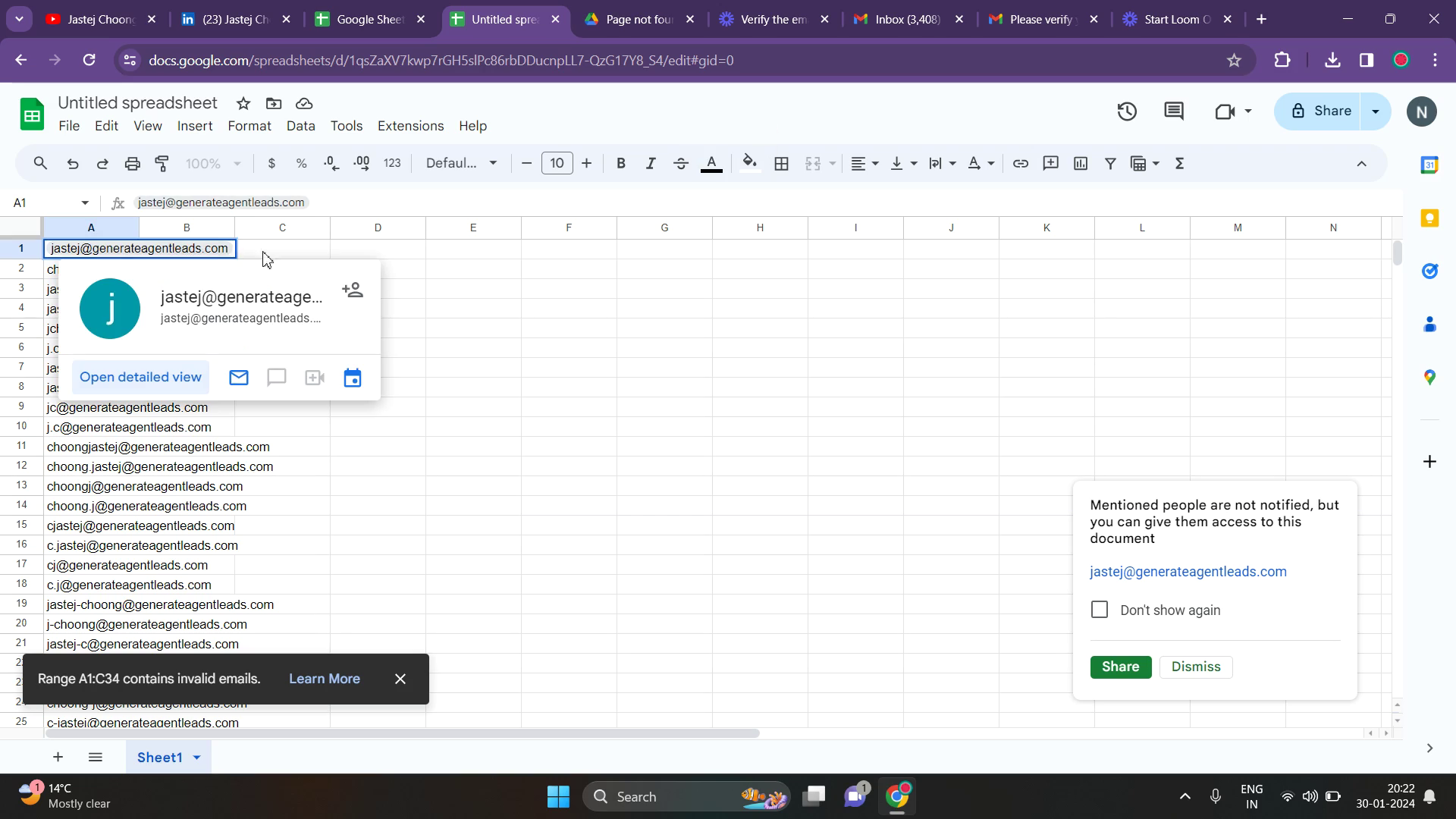Viewport: 1456px width, 819px height.
Task: Open version history clock icon
Action: 1127,112
